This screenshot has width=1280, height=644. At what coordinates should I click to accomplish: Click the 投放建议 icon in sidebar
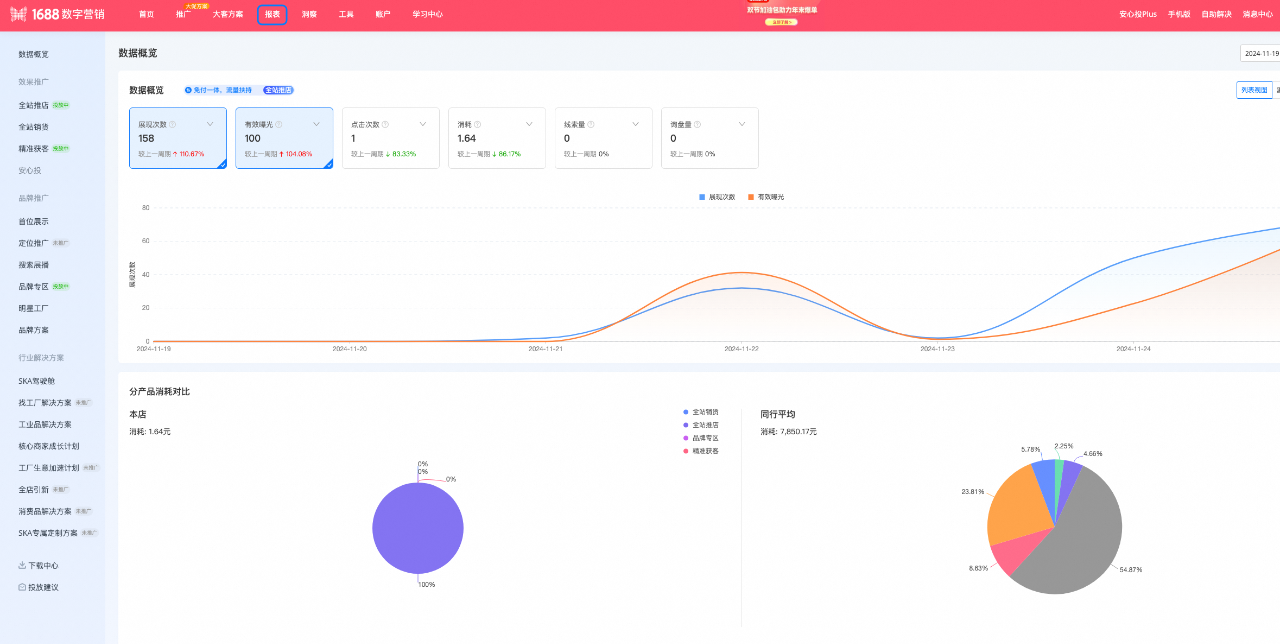click(x=22, y=587)
